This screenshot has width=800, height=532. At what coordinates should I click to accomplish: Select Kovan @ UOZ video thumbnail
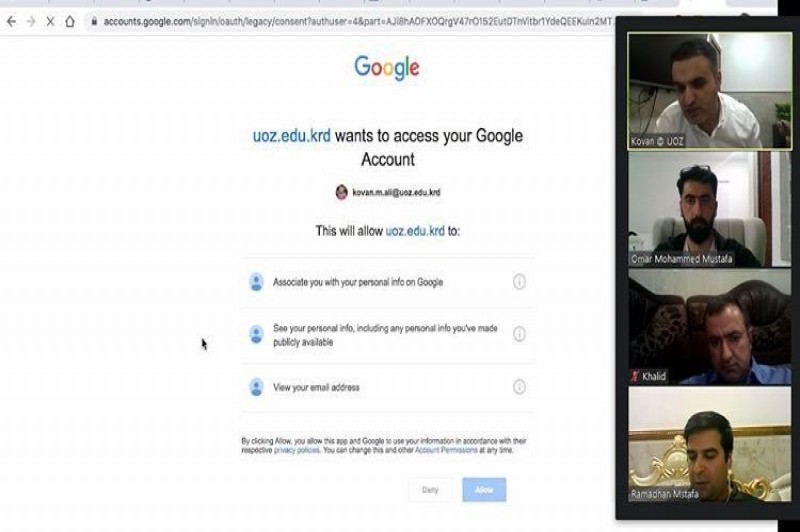(709, 91)
